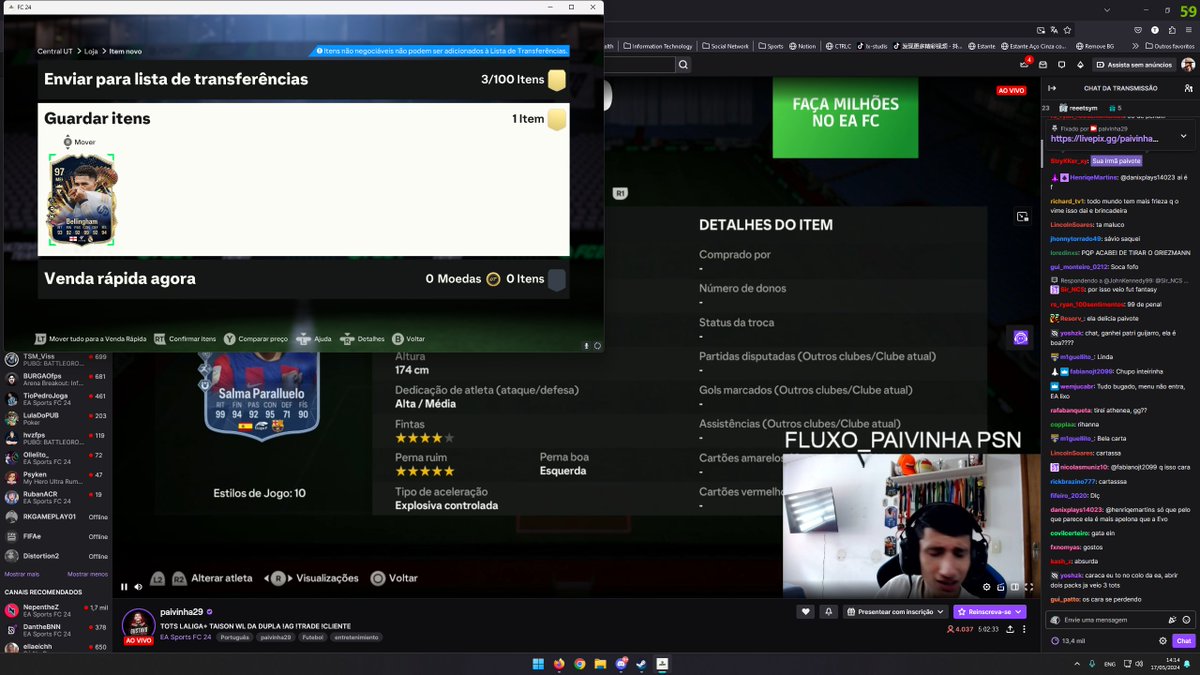Open the LulaDoPUB channel in sidebar

click(56, 418)
